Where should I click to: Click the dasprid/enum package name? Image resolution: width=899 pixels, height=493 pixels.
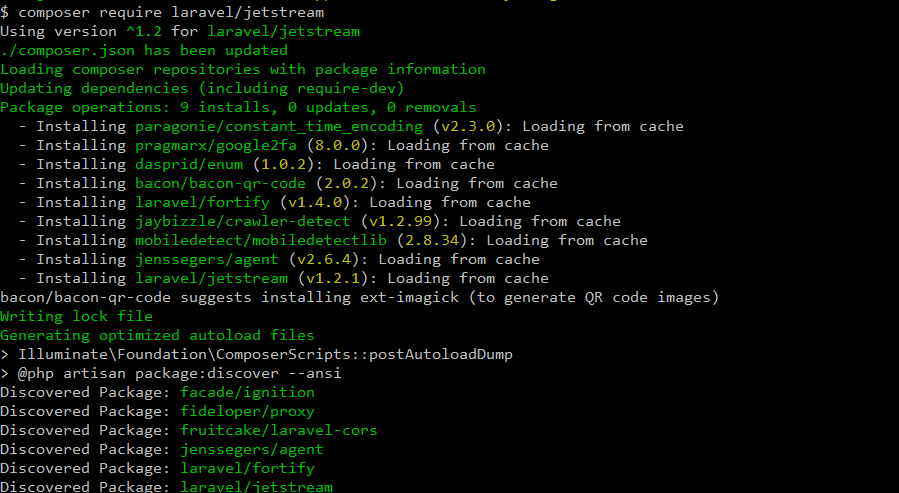click(189, 165)
